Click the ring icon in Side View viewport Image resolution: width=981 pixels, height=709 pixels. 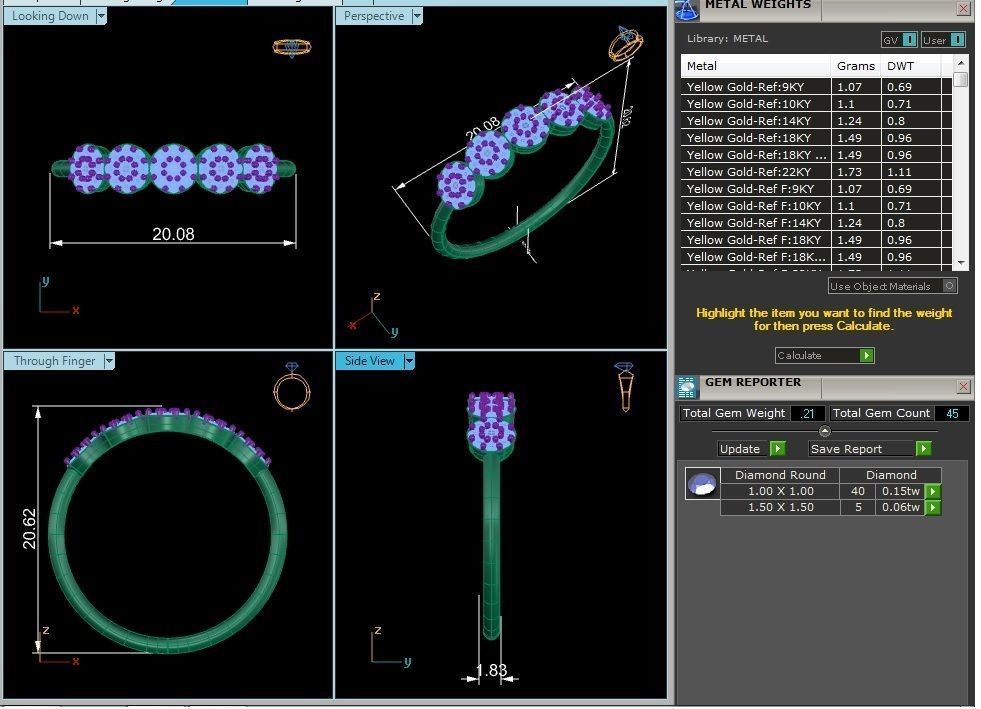624,386
